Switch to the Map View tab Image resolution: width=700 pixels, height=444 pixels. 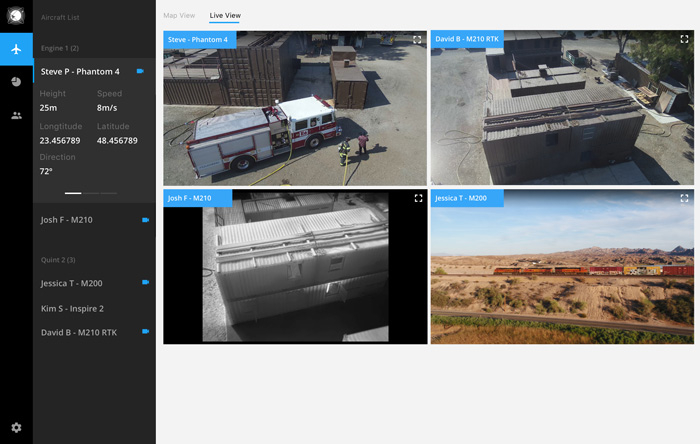click(179, 16)
